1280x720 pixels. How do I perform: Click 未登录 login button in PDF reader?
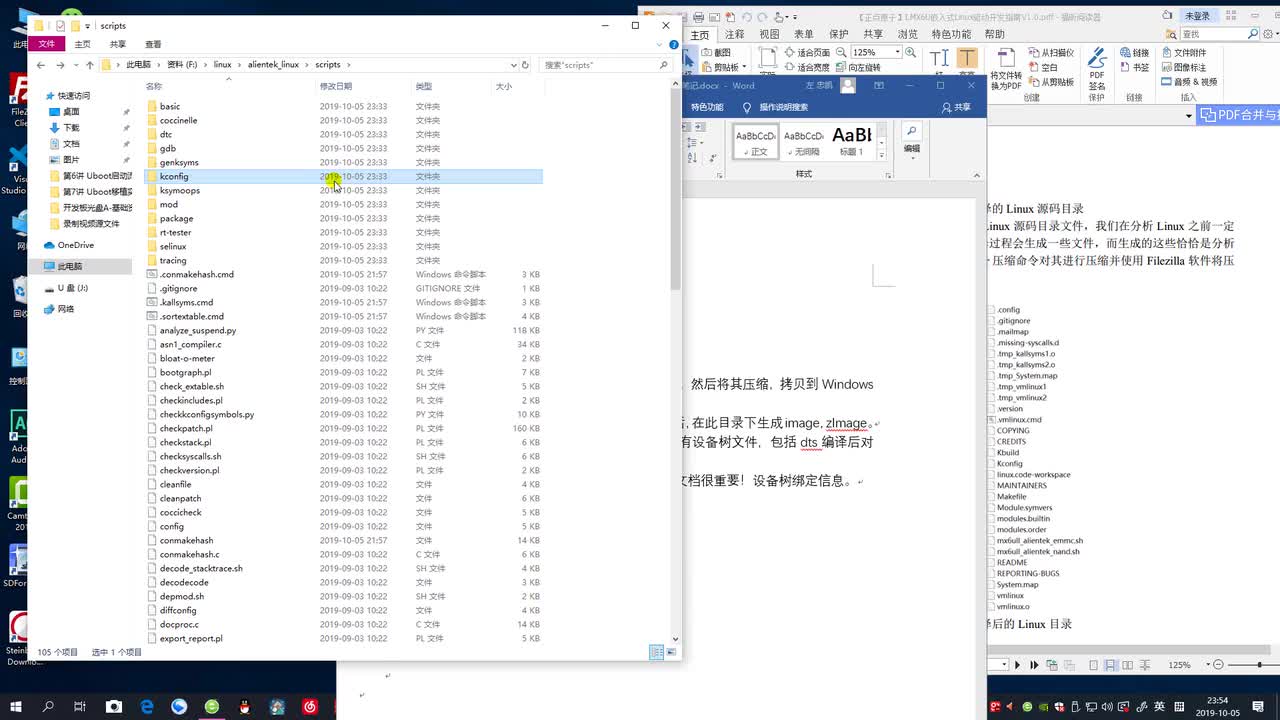click(1196, 16)
